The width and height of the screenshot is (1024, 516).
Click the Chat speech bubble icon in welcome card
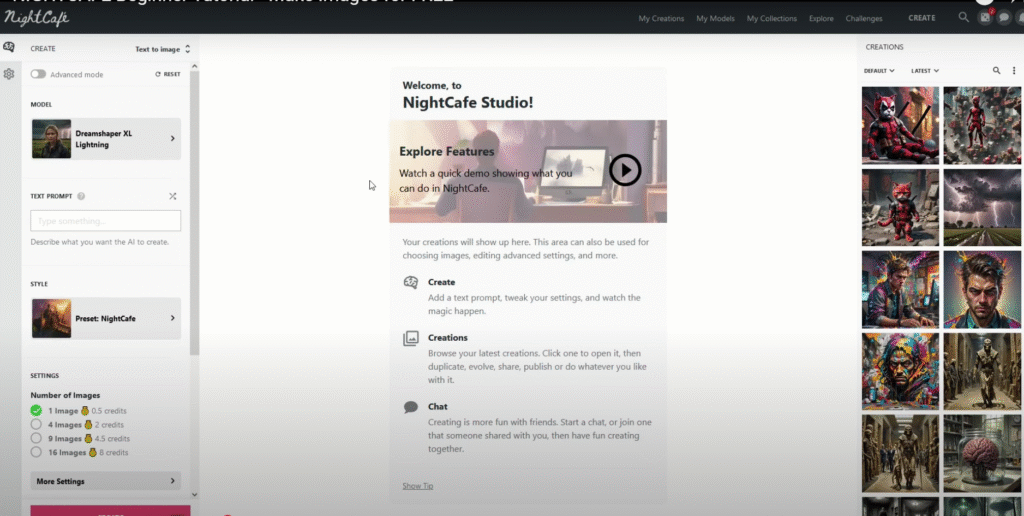click(x=411, y=407)
